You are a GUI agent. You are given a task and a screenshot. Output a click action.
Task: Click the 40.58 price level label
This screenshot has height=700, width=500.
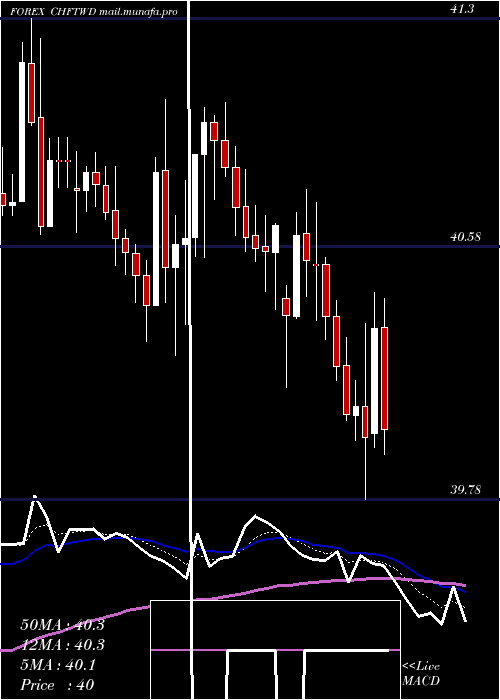pos(465,237)
